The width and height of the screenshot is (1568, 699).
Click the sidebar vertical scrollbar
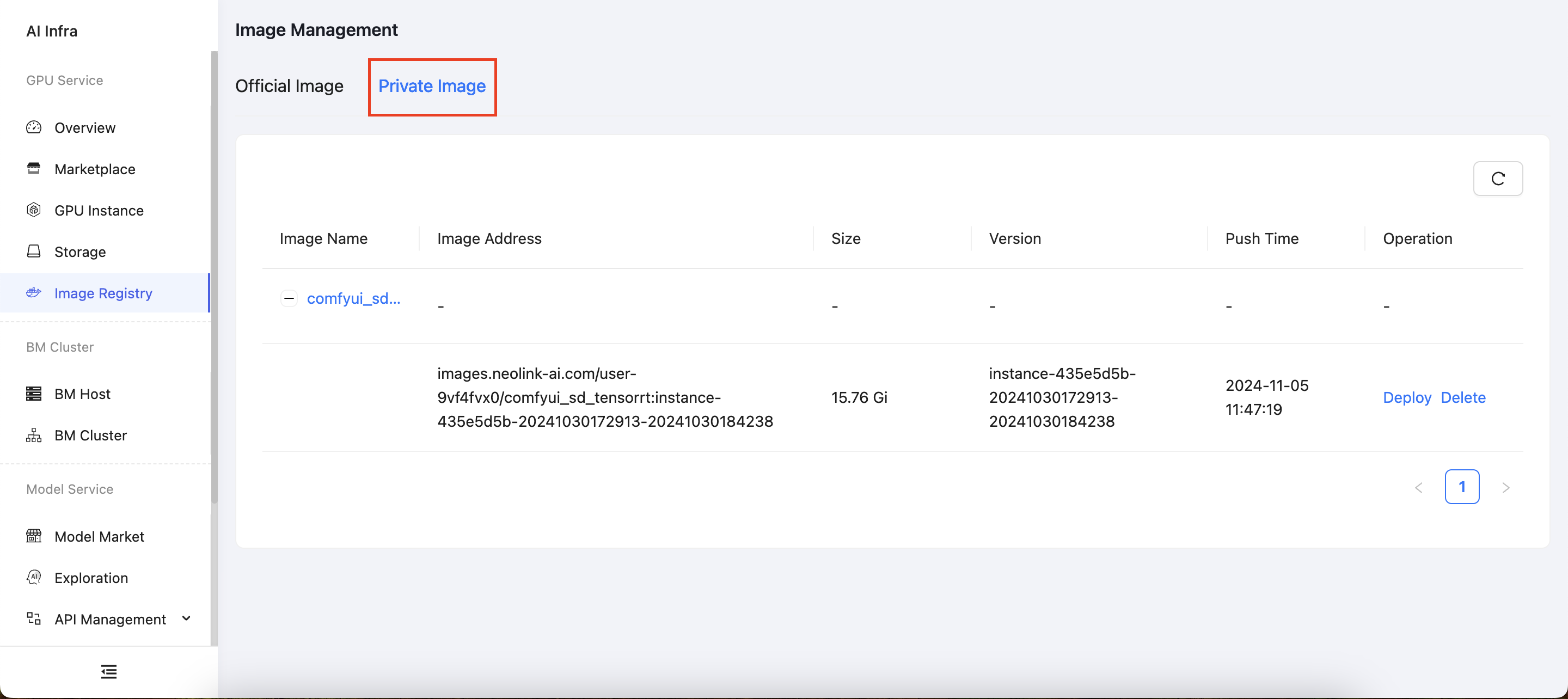coord(213,277)
